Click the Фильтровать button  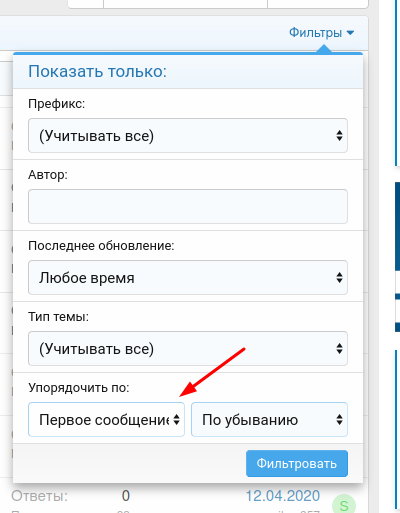tap(297, 464)
